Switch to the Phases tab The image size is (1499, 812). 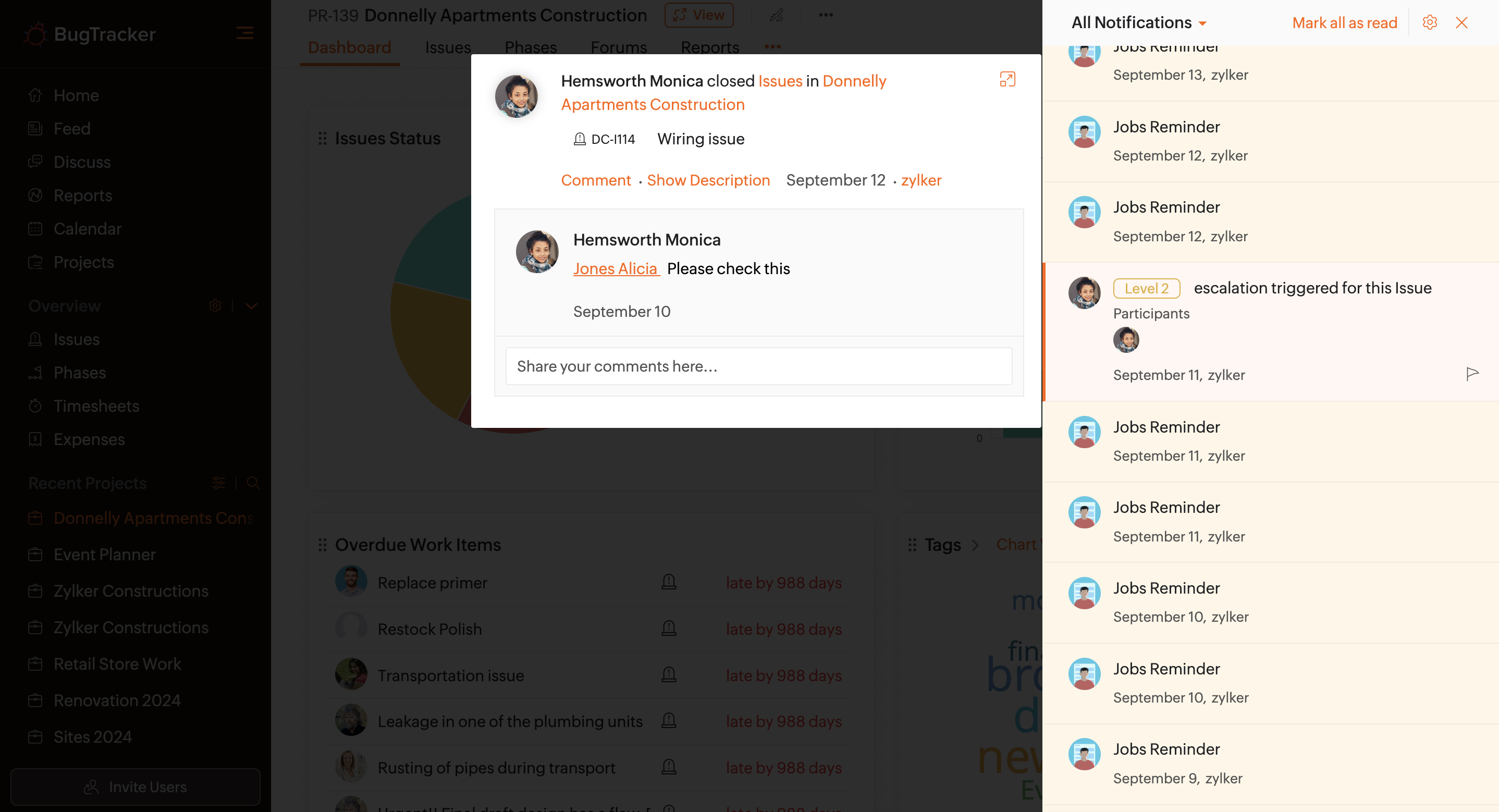tap(530, 47)
